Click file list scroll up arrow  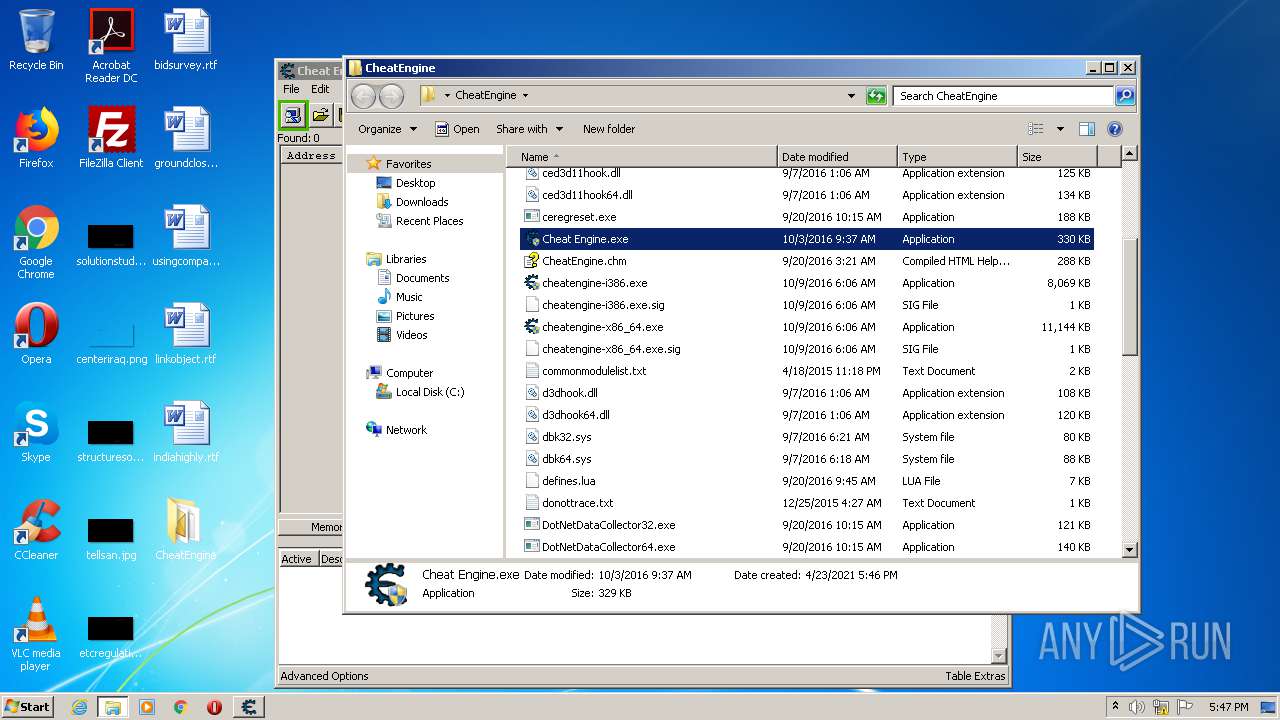pyautogui.click(x=1129, y=154)
